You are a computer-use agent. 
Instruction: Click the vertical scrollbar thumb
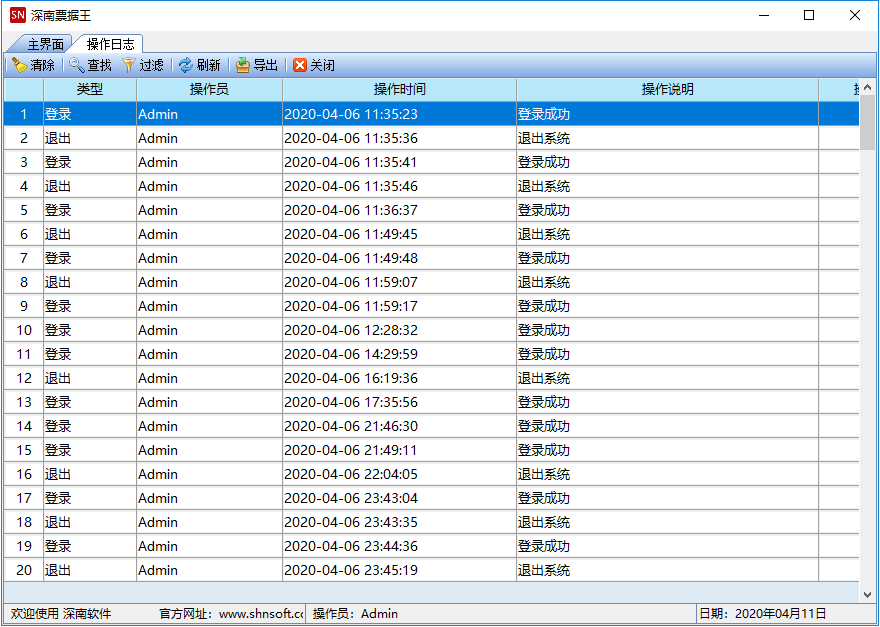pos(867,122)
